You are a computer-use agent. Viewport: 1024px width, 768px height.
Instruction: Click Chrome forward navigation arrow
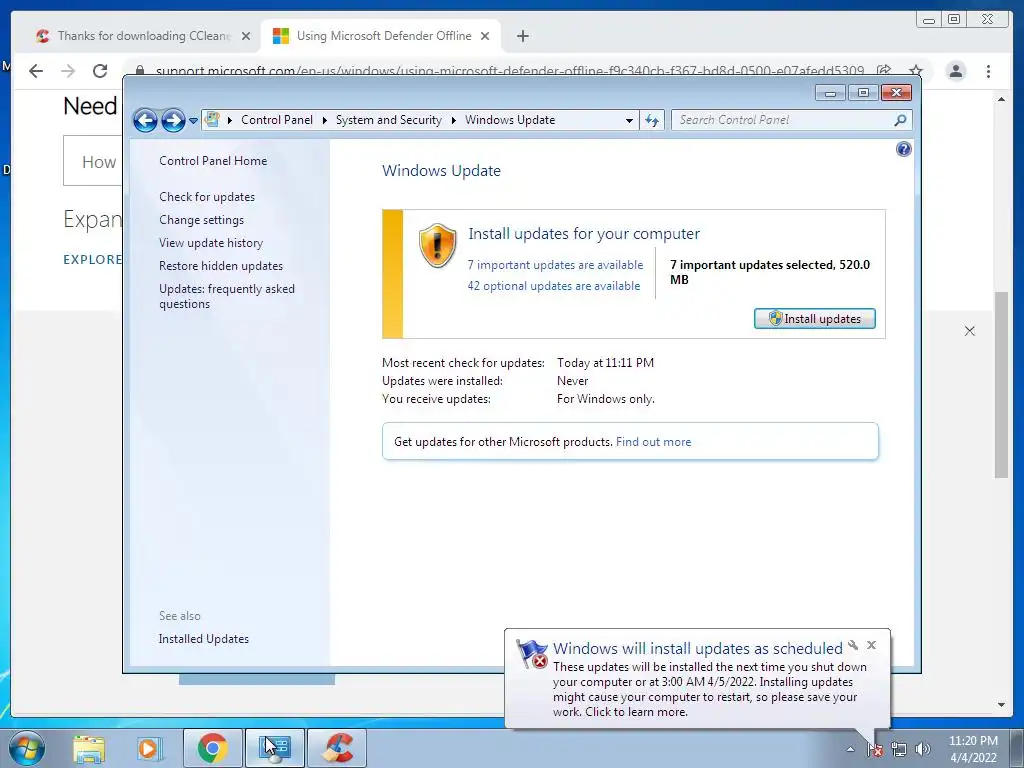[x=68, y=71]
